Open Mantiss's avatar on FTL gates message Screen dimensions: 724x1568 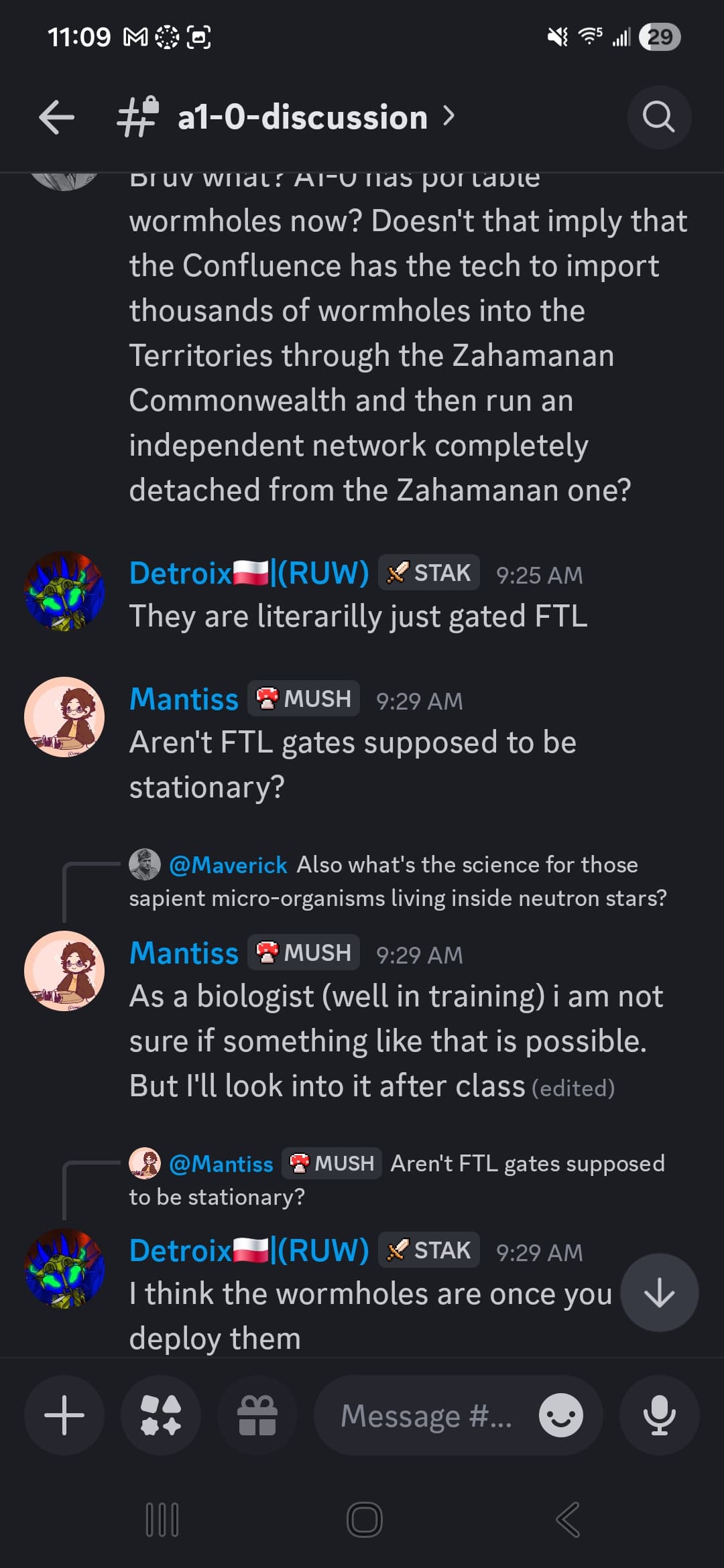(64, 717)
